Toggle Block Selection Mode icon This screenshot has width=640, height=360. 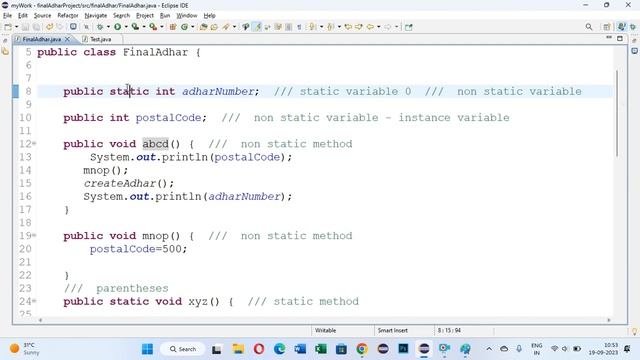click(288, 27)
